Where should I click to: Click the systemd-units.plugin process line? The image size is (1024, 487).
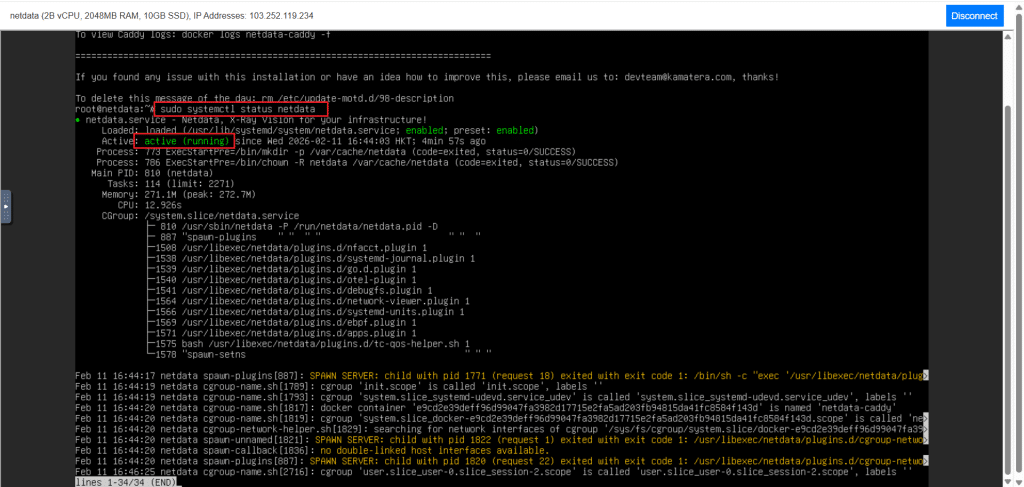[306, 312]
